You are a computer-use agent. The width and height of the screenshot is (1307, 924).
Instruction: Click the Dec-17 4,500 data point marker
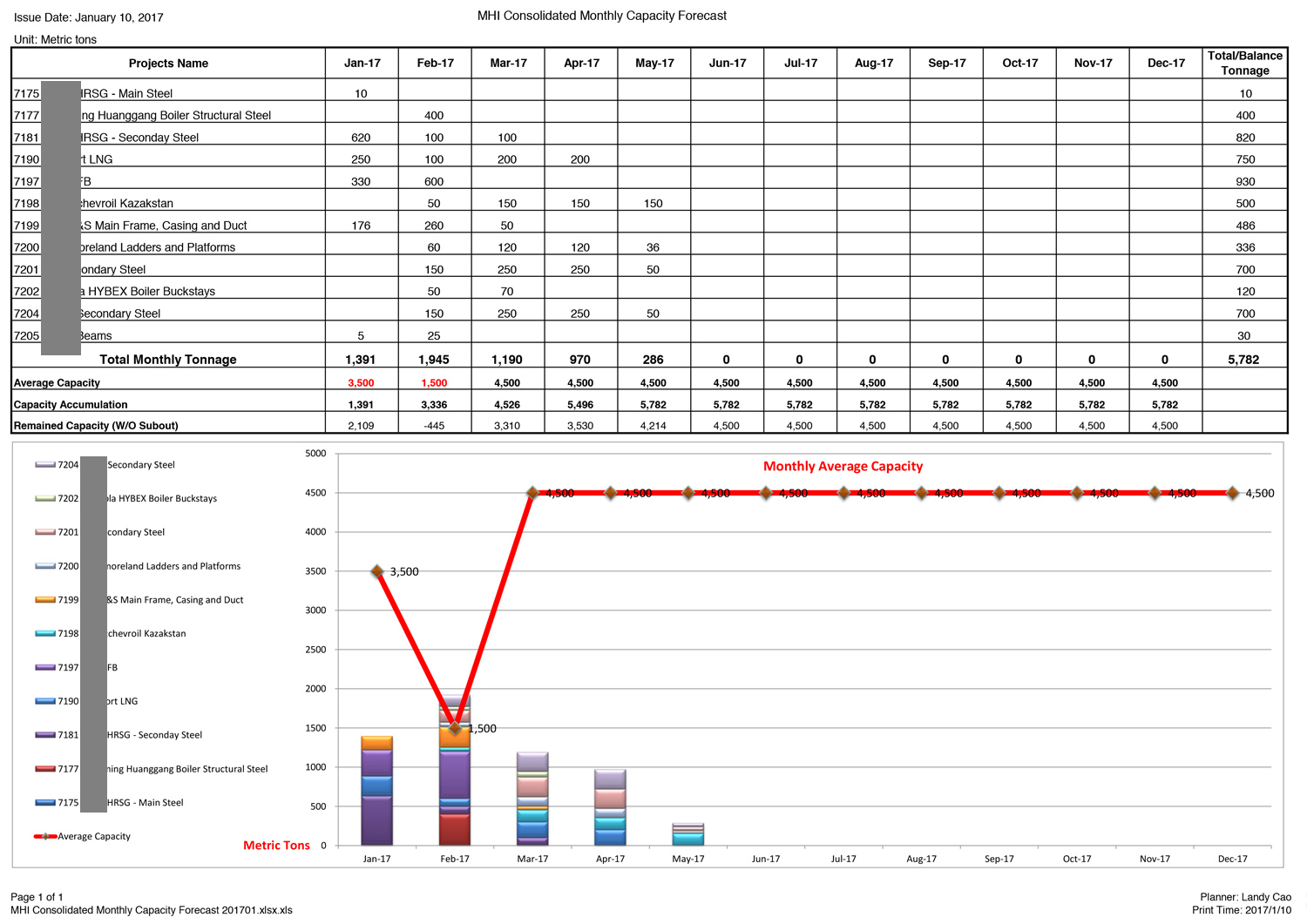1233,493
